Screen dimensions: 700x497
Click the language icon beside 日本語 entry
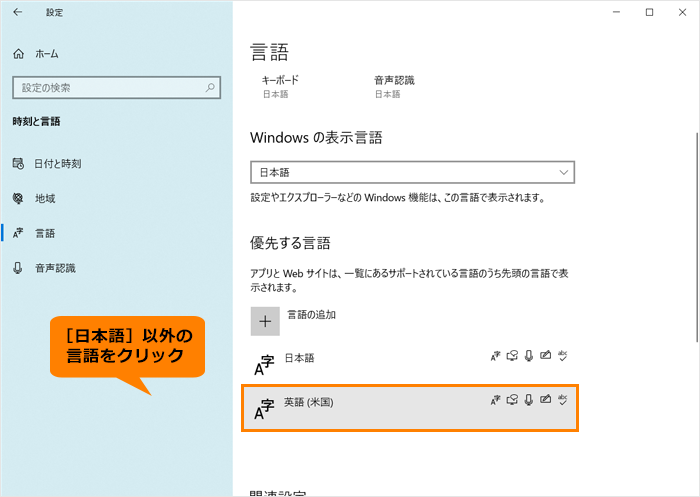(264, 365)
